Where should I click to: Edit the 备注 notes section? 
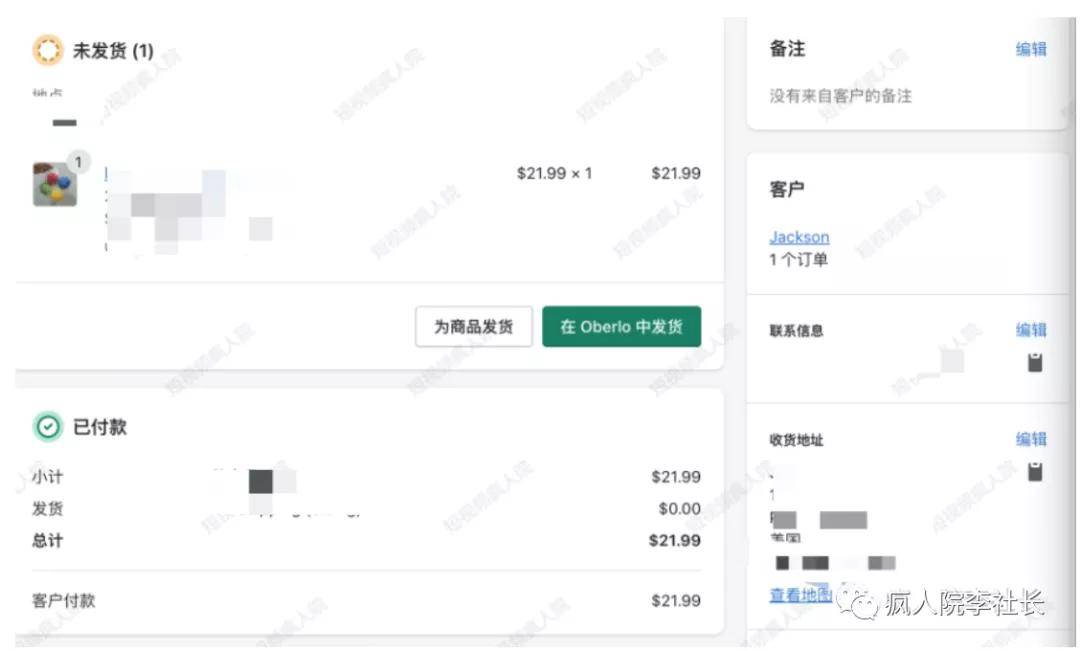tap(1031, 49)
